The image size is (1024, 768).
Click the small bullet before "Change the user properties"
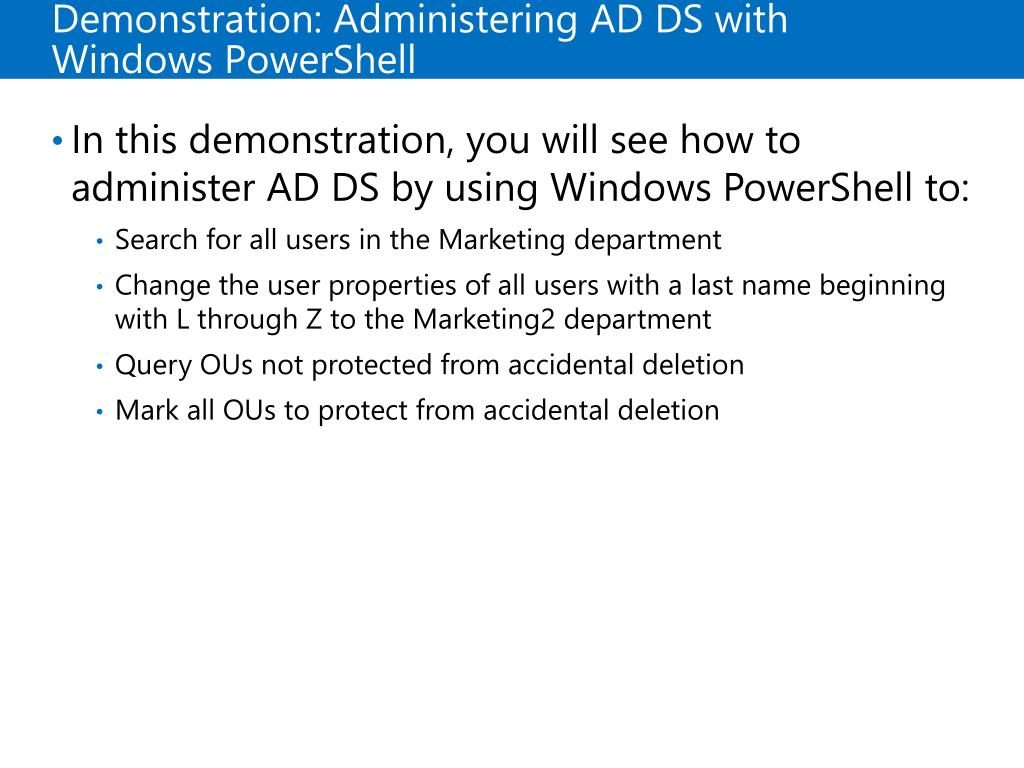tap(100, 287)
